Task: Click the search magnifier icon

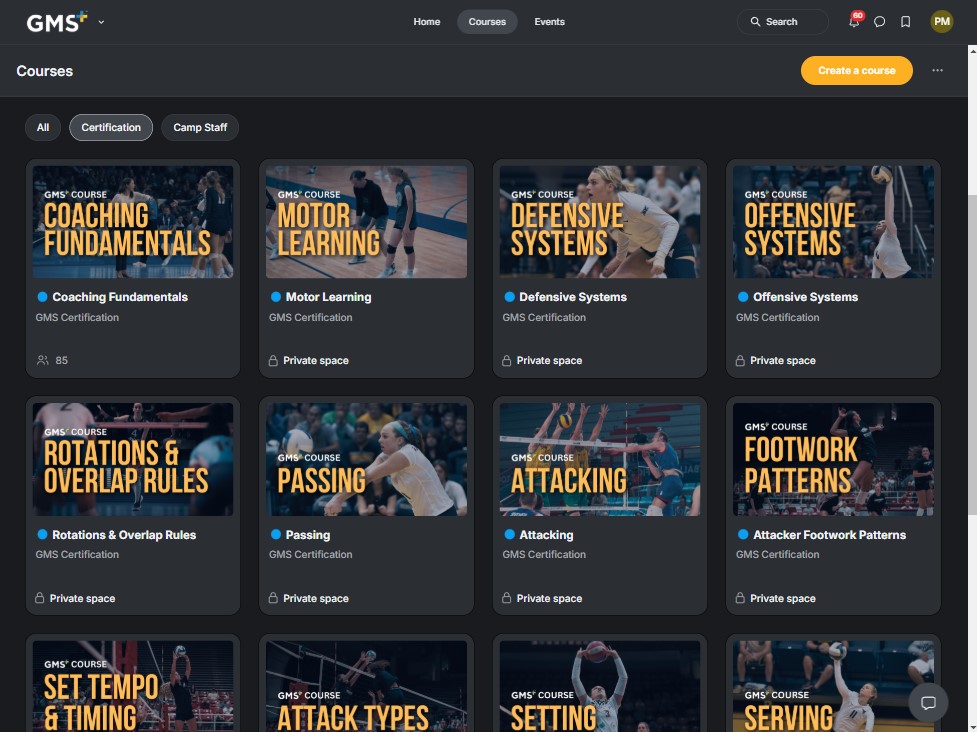Action: (x=755, y=22)
